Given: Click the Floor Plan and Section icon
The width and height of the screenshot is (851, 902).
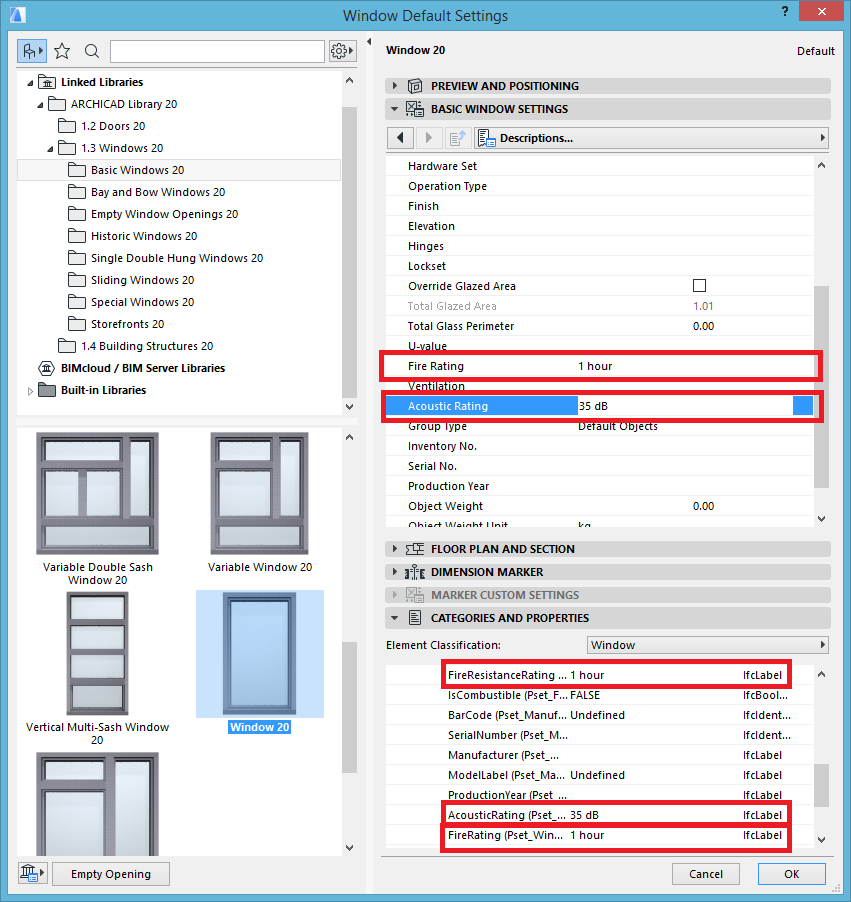Looking at the screenshot, I should point(415,549).
